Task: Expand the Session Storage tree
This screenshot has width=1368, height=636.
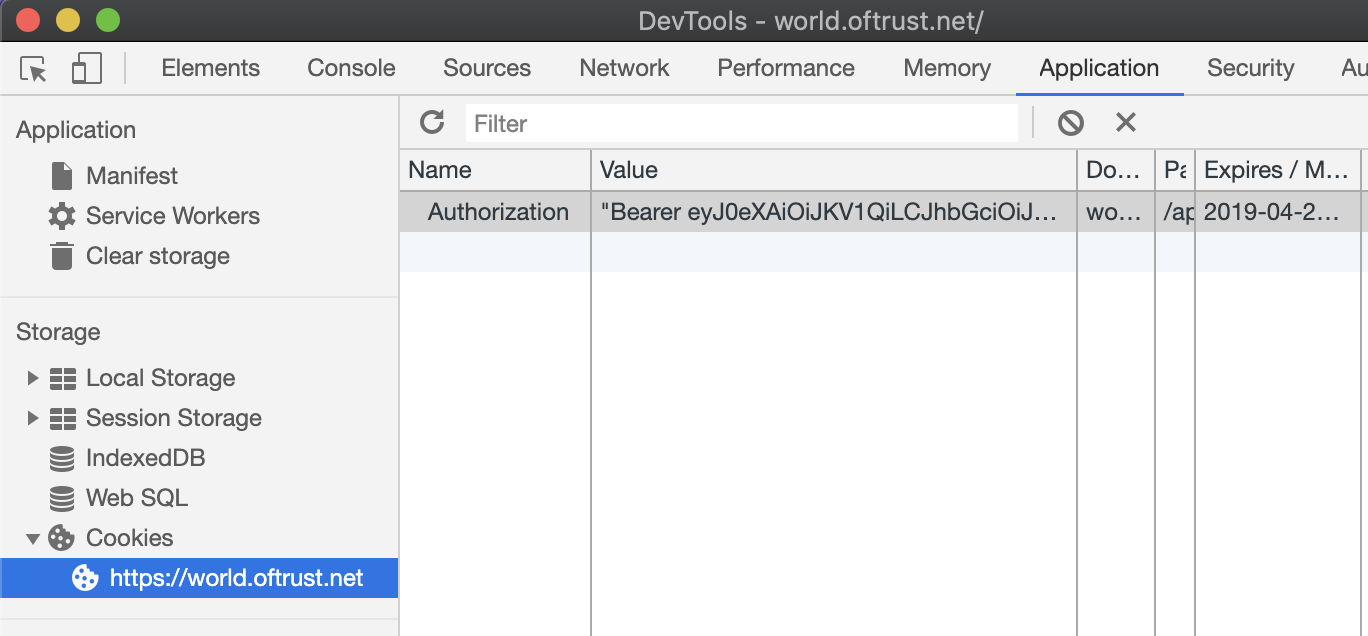Action: (x=33, y=418)
